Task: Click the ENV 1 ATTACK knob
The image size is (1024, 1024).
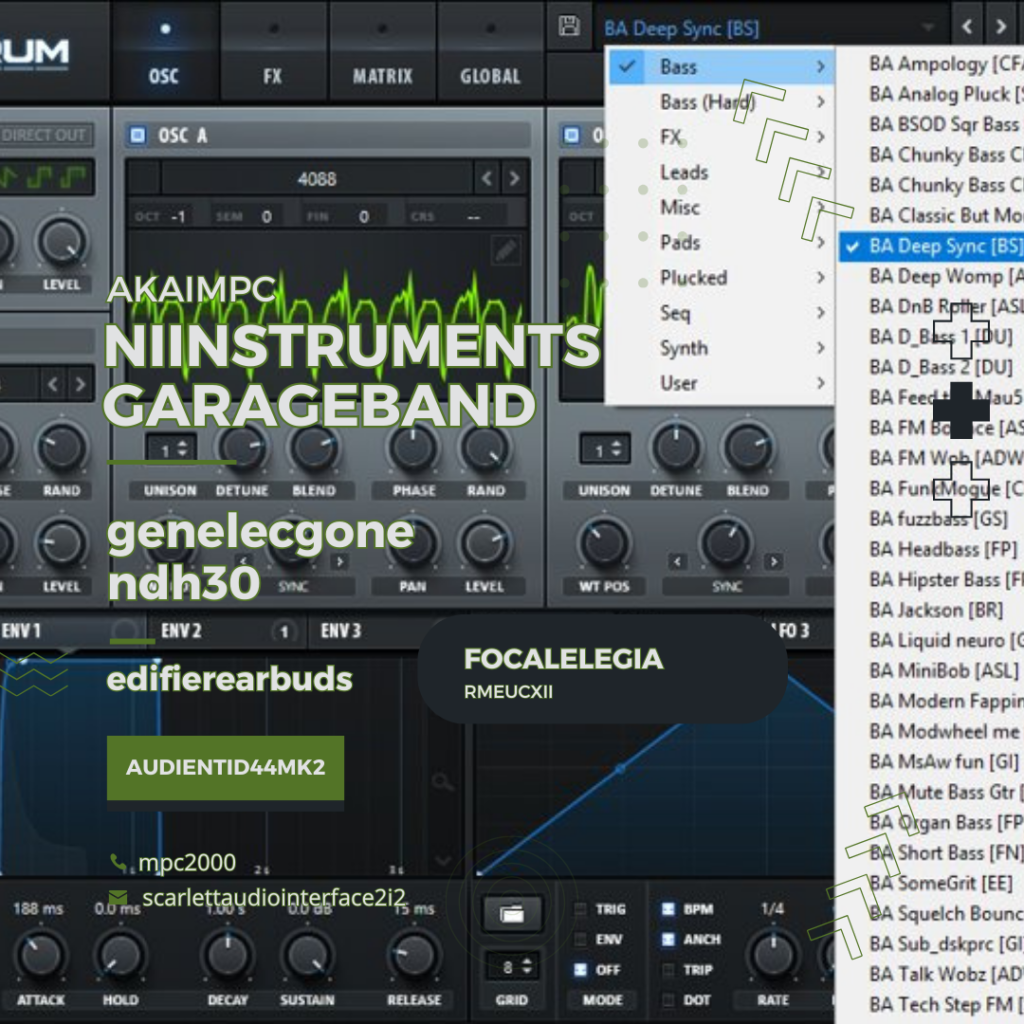Action: coord(40,956)
